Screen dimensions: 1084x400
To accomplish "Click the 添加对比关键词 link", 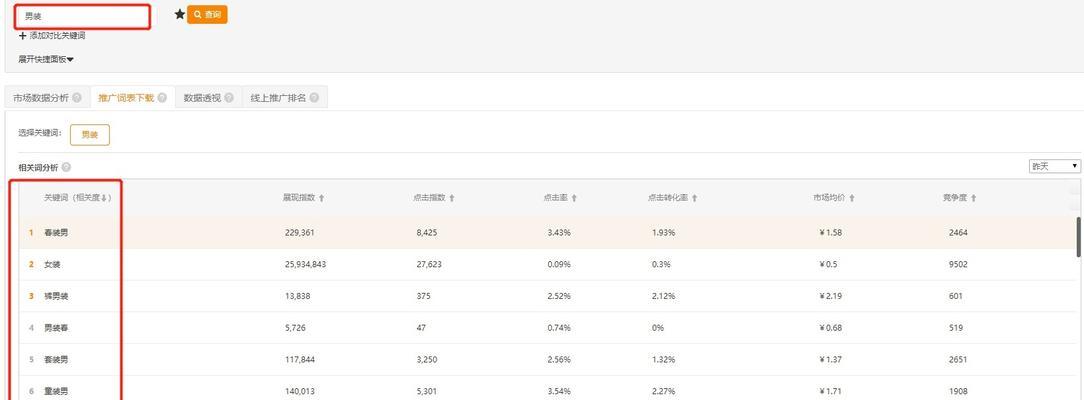I will click(x=52, y=36).
